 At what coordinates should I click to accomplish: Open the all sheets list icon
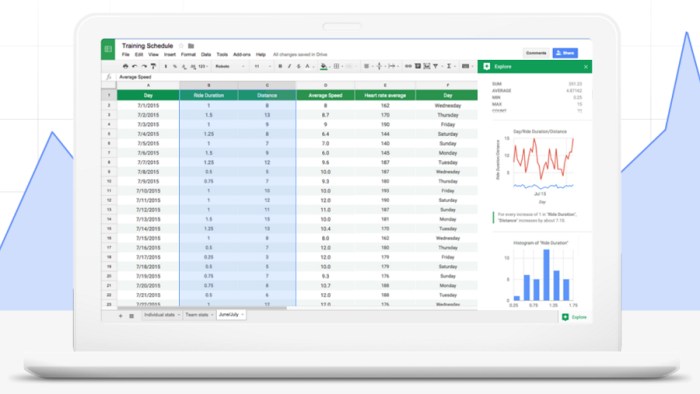click(x=131, y=316)
